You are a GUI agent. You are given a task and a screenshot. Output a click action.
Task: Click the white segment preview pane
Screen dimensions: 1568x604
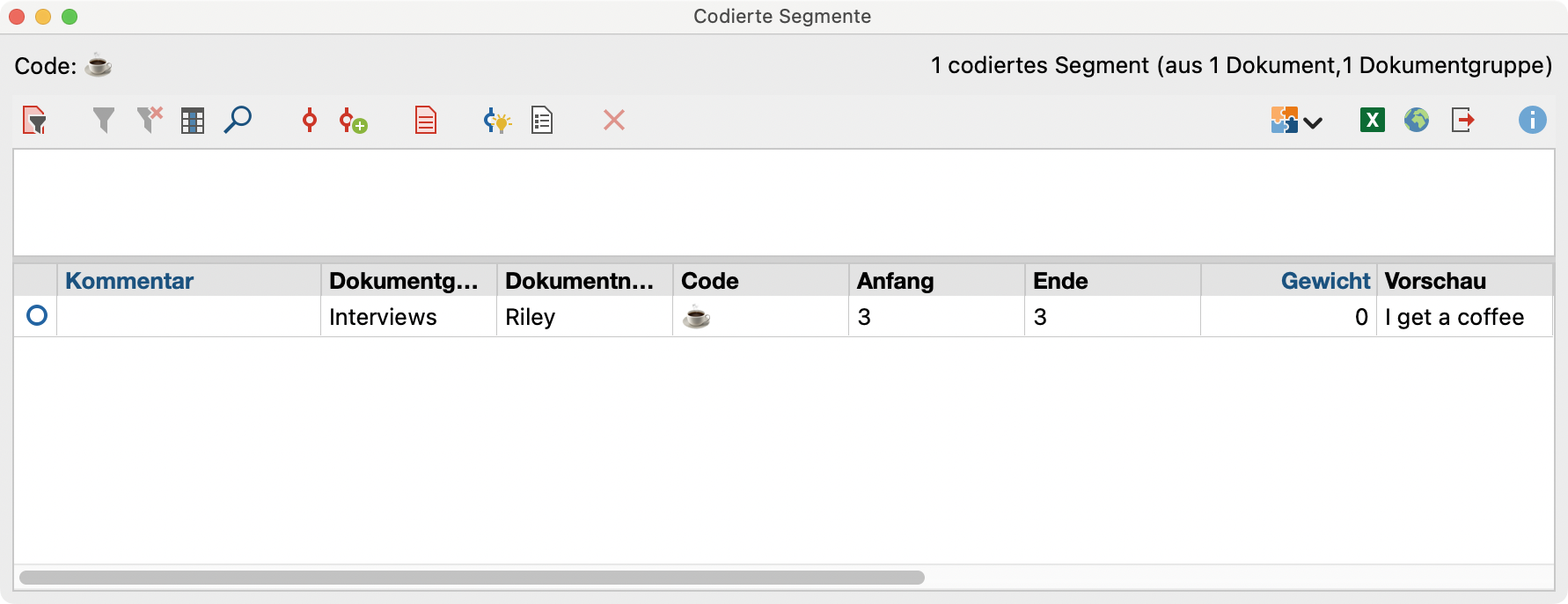784,203
